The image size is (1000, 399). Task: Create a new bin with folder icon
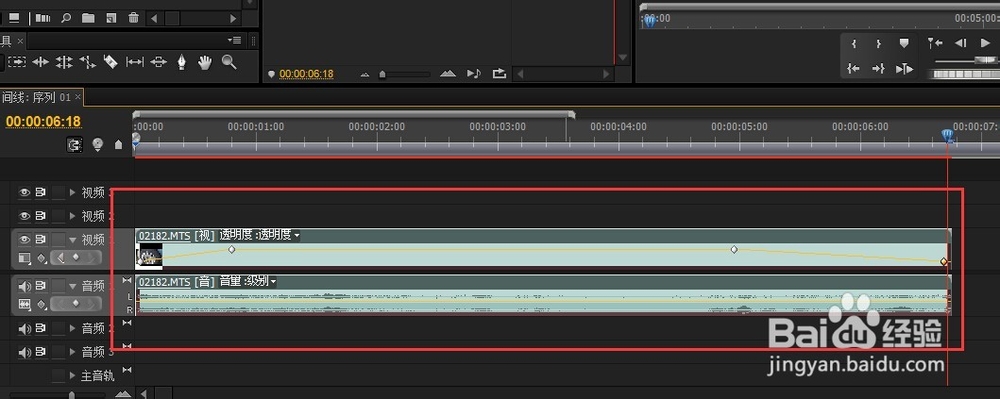coord(88,18)
